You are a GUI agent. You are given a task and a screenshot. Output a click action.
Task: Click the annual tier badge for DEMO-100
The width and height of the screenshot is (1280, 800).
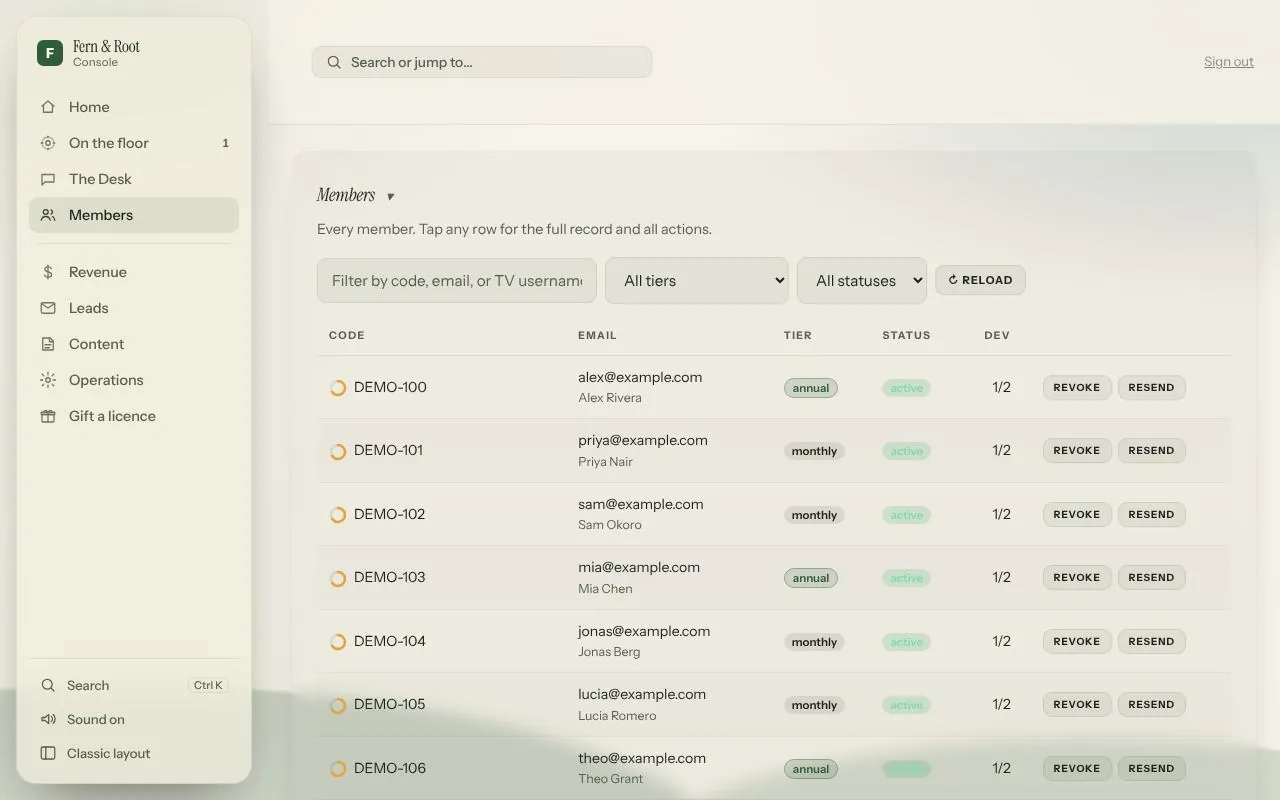pyautogui.click(x=811, y=388)
